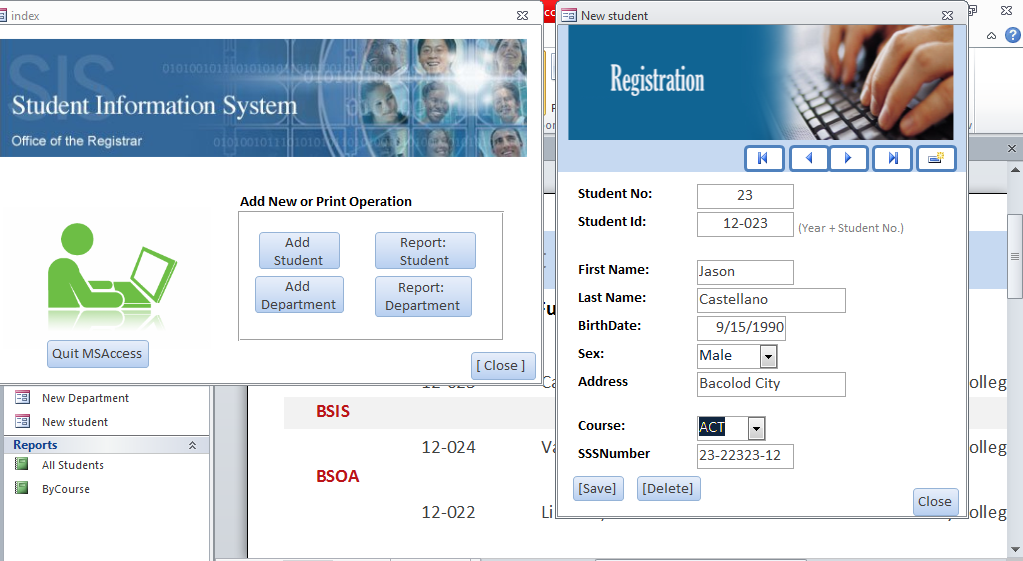Click the Address field with Bacolod City
Viewport: 1023px width, 561px height.
(771, 384)
